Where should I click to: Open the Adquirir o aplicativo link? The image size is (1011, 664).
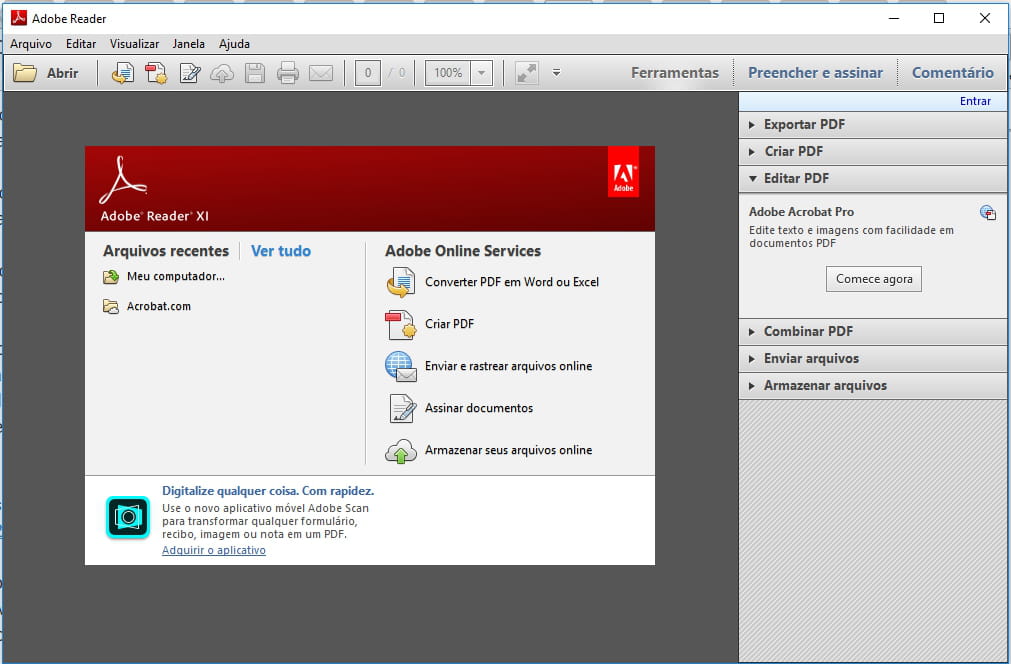point(213,549)
